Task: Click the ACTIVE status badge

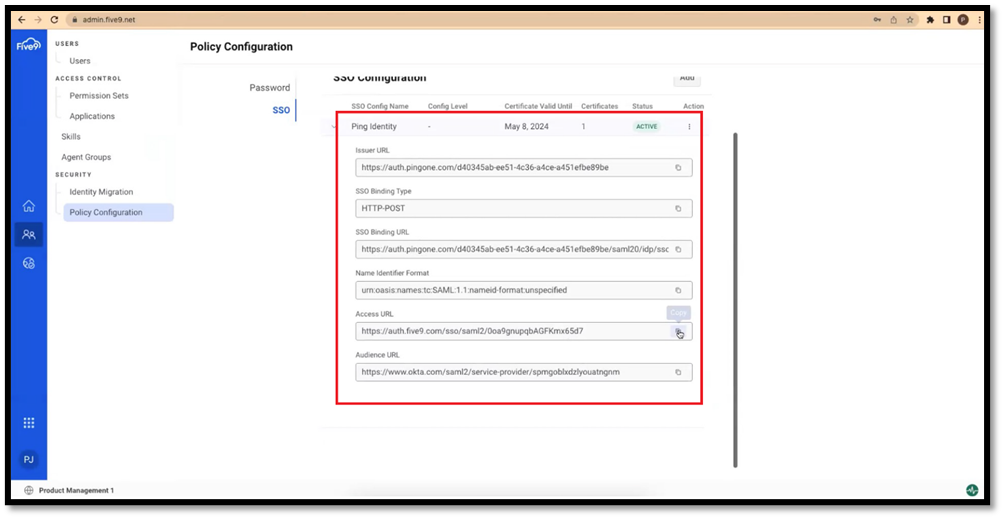Action: [x=646, y=127]
